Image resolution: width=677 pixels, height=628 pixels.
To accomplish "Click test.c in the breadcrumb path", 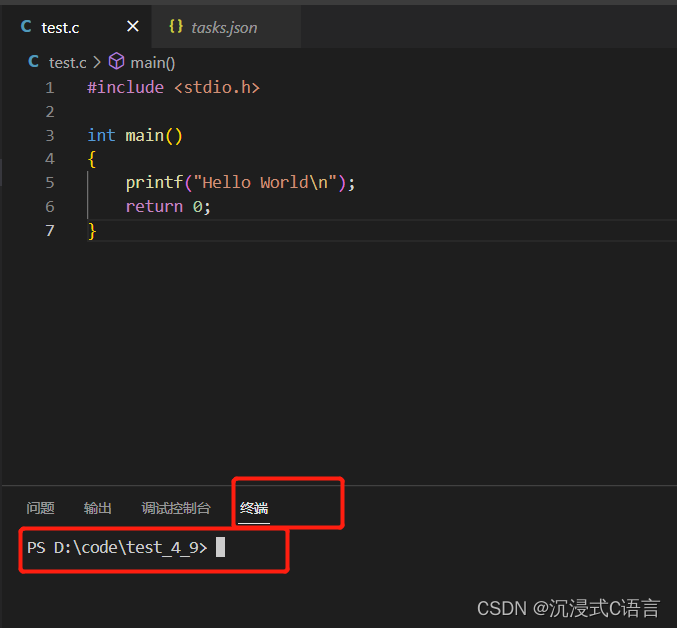I will (67, 63).
